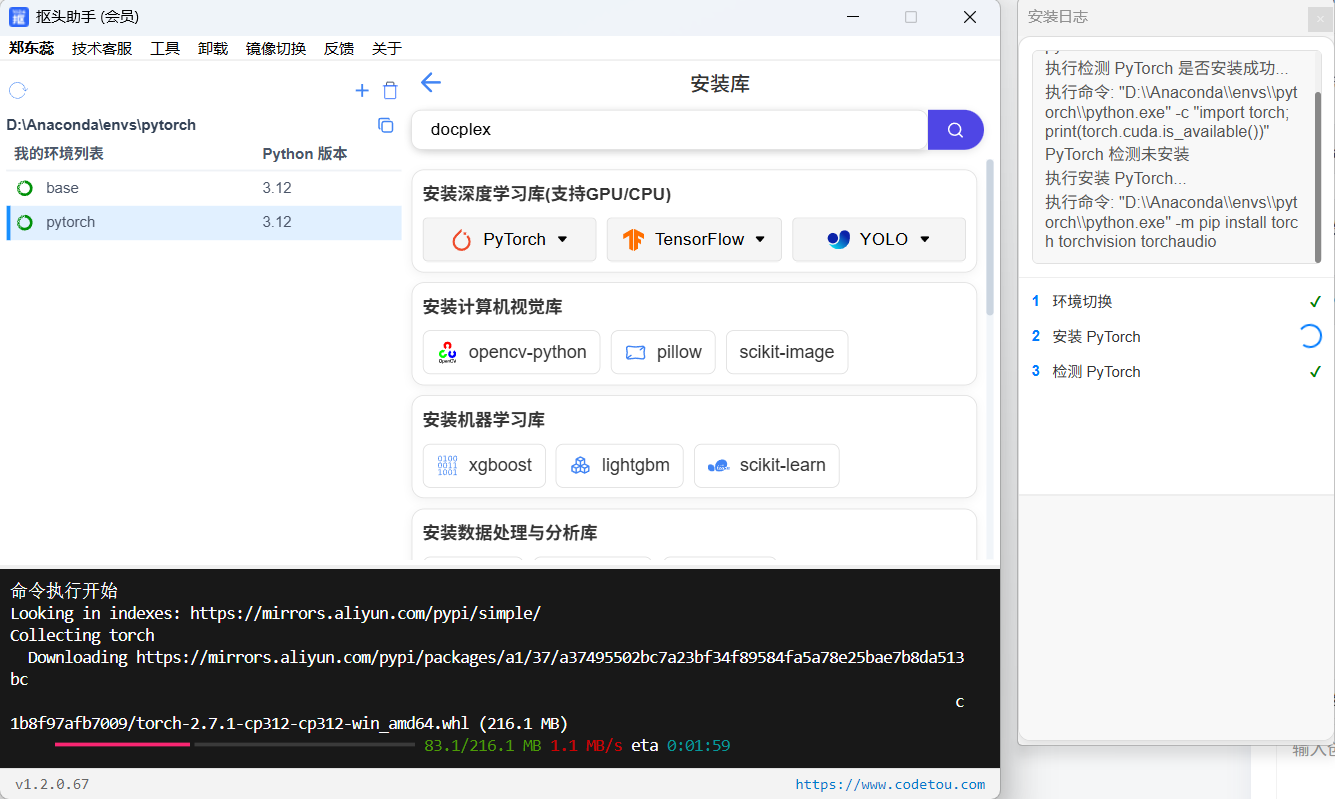The width and height of the screenshot is (1335, 799).
Task: Click the PyTorch flame icon
Action: (x=459, y=239)
